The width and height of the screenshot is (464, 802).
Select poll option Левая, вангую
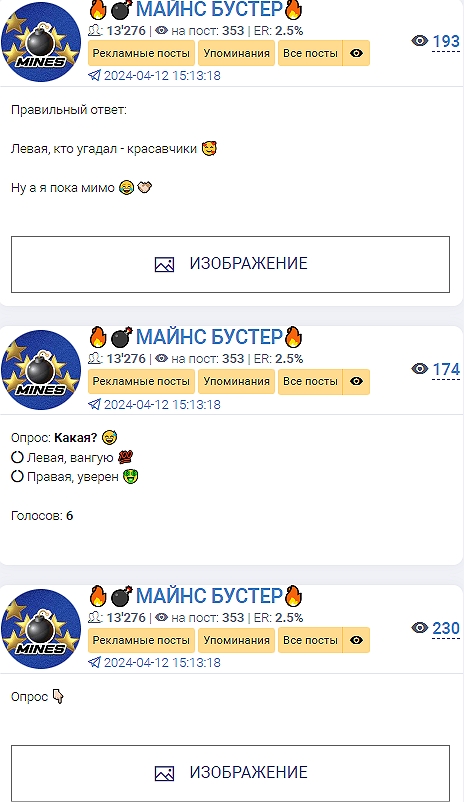click(72, 457)
